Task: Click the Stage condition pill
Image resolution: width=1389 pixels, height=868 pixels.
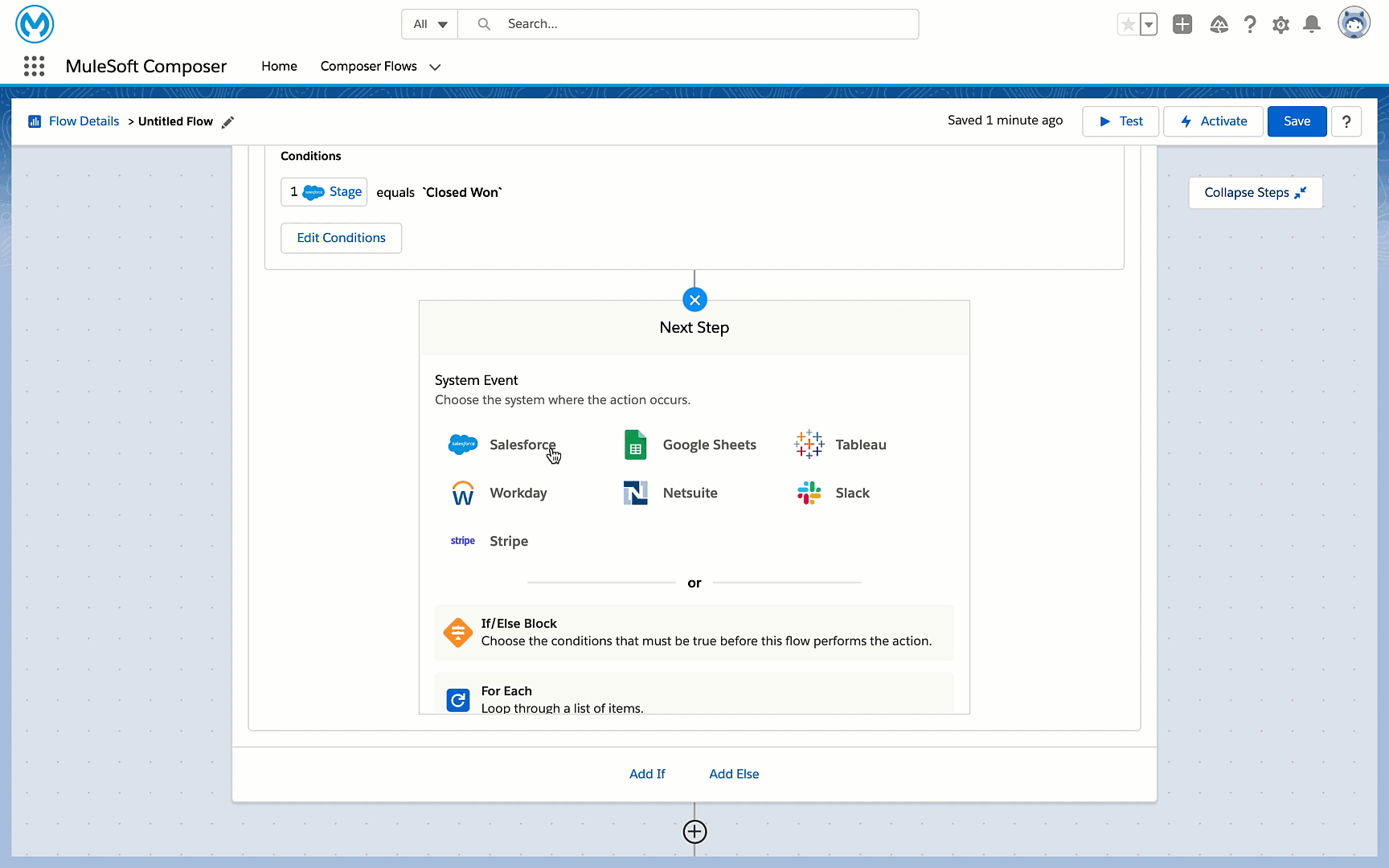Action: [324, 192]
